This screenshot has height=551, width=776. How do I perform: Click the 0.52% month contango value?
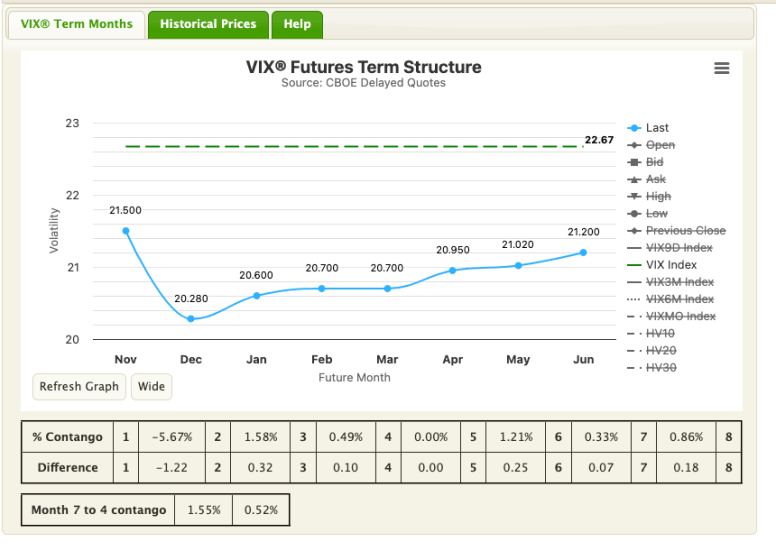pyautogui.click(x=261, y=510)
